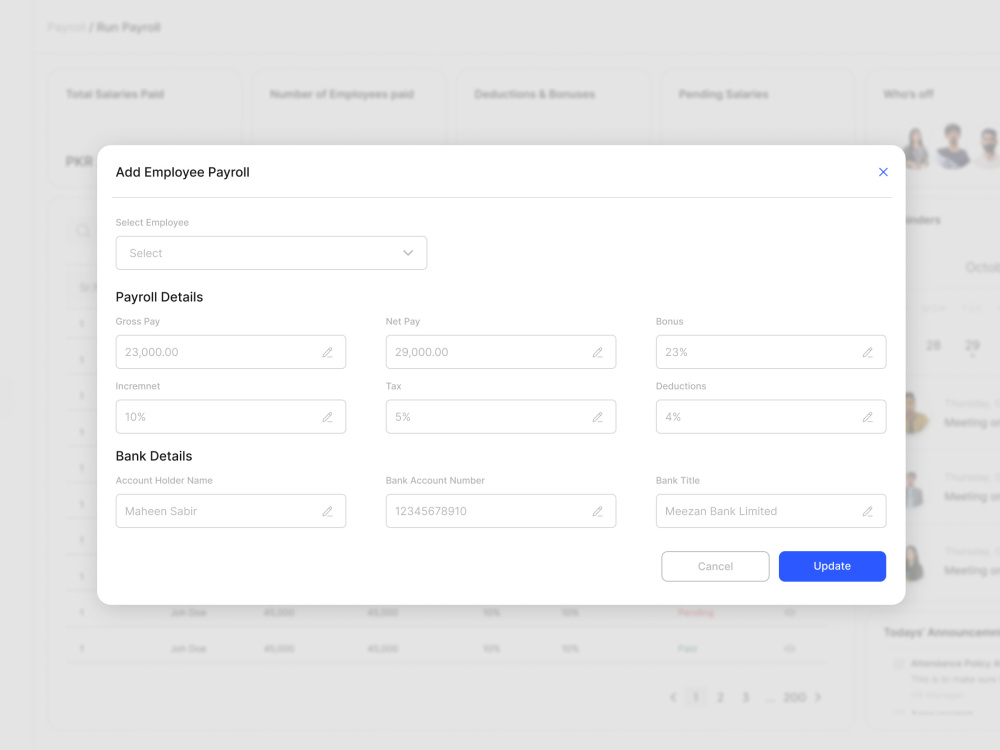1000x750 pixels.
Task: Select page 2 in background pagination
Action: [x=720, y=698]
